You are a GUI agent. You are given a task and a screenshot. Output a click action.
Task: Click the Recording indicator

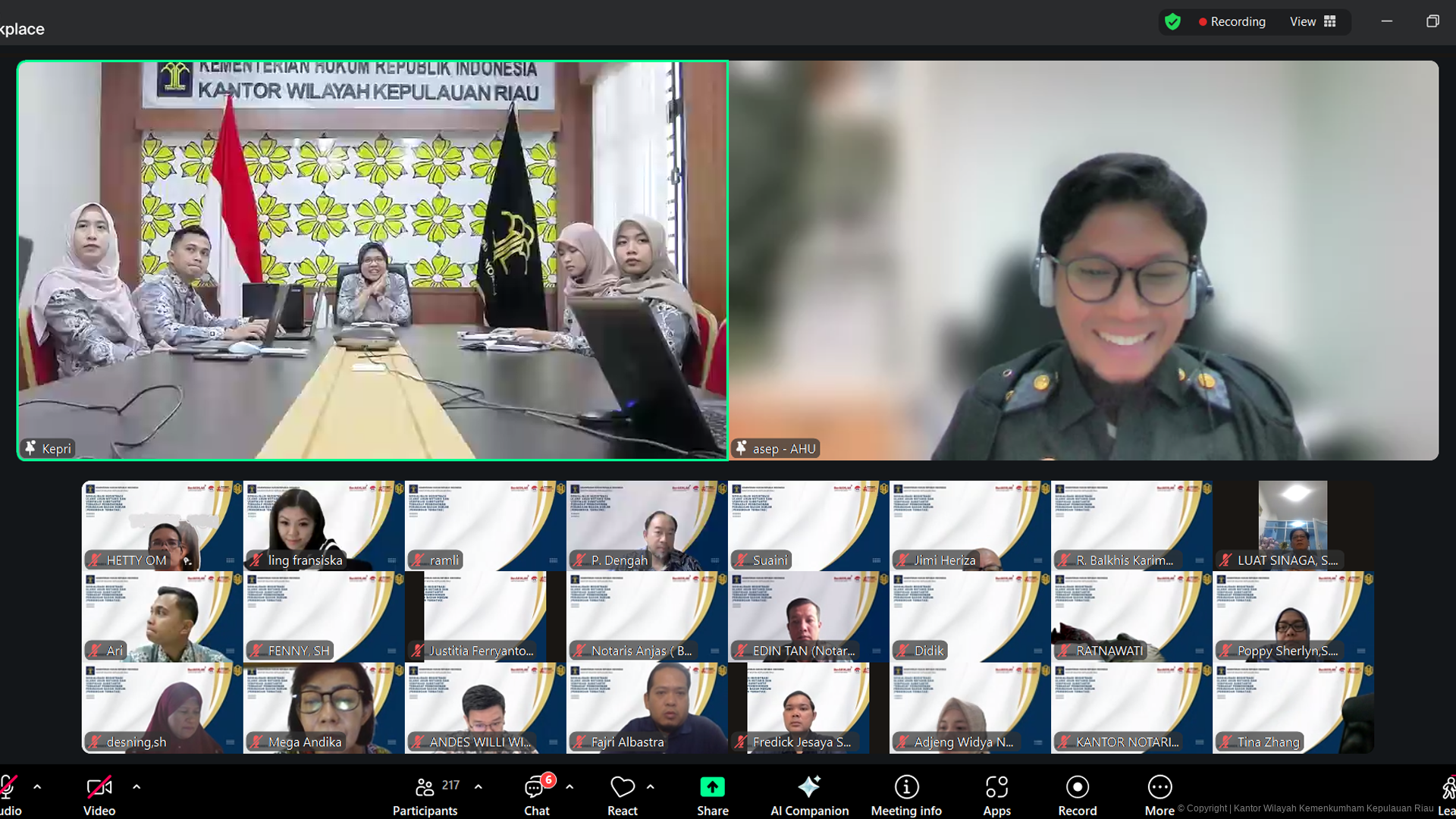pos(1232,21)
